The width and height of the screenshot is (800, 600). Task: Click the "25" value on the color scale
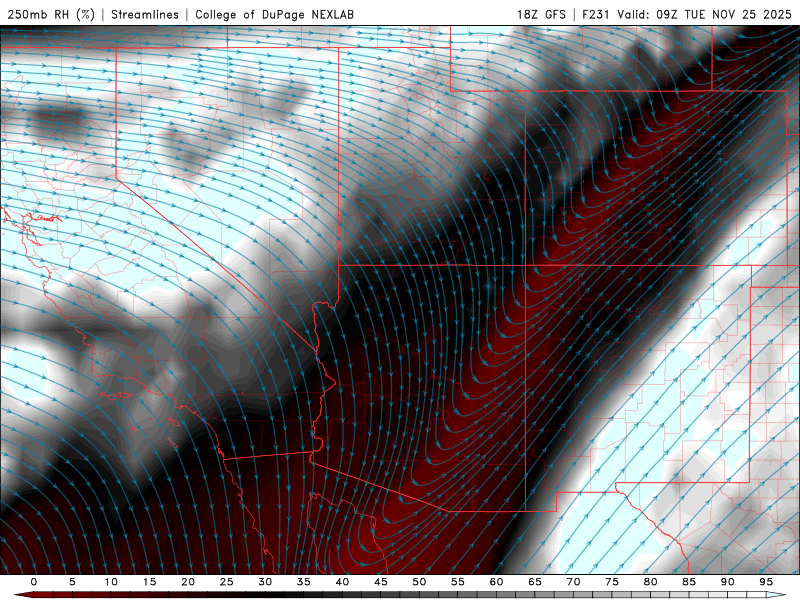tap(227, 582)
